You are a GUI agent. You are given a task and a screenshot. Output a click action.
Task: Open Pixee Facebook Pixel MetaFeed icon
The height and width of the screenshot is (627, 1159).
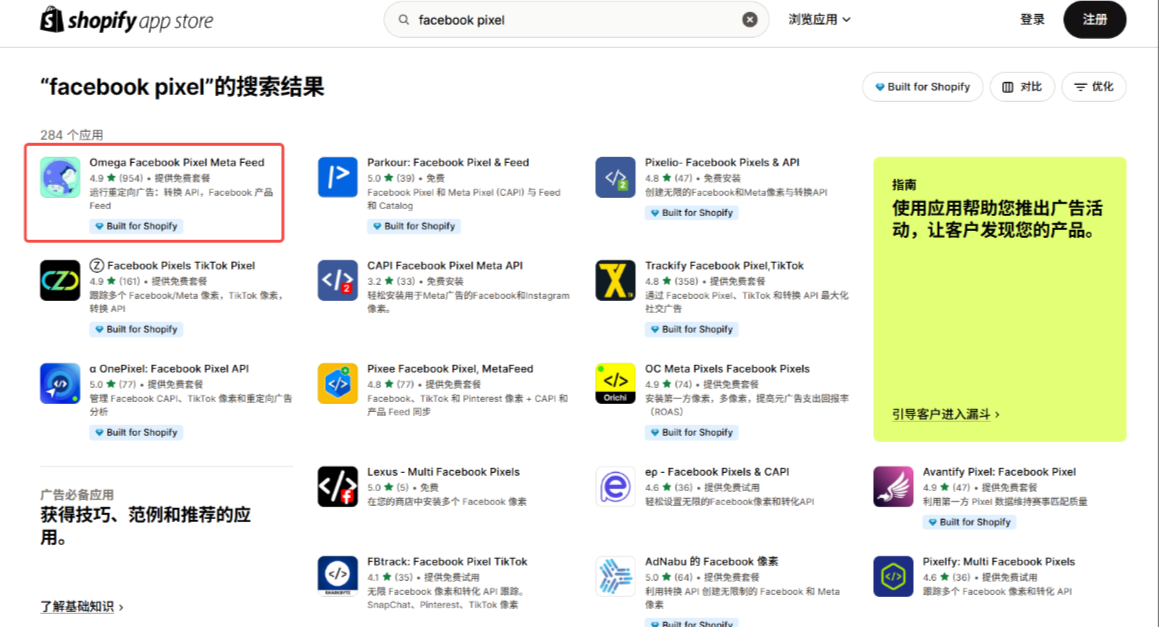(338, 383)
